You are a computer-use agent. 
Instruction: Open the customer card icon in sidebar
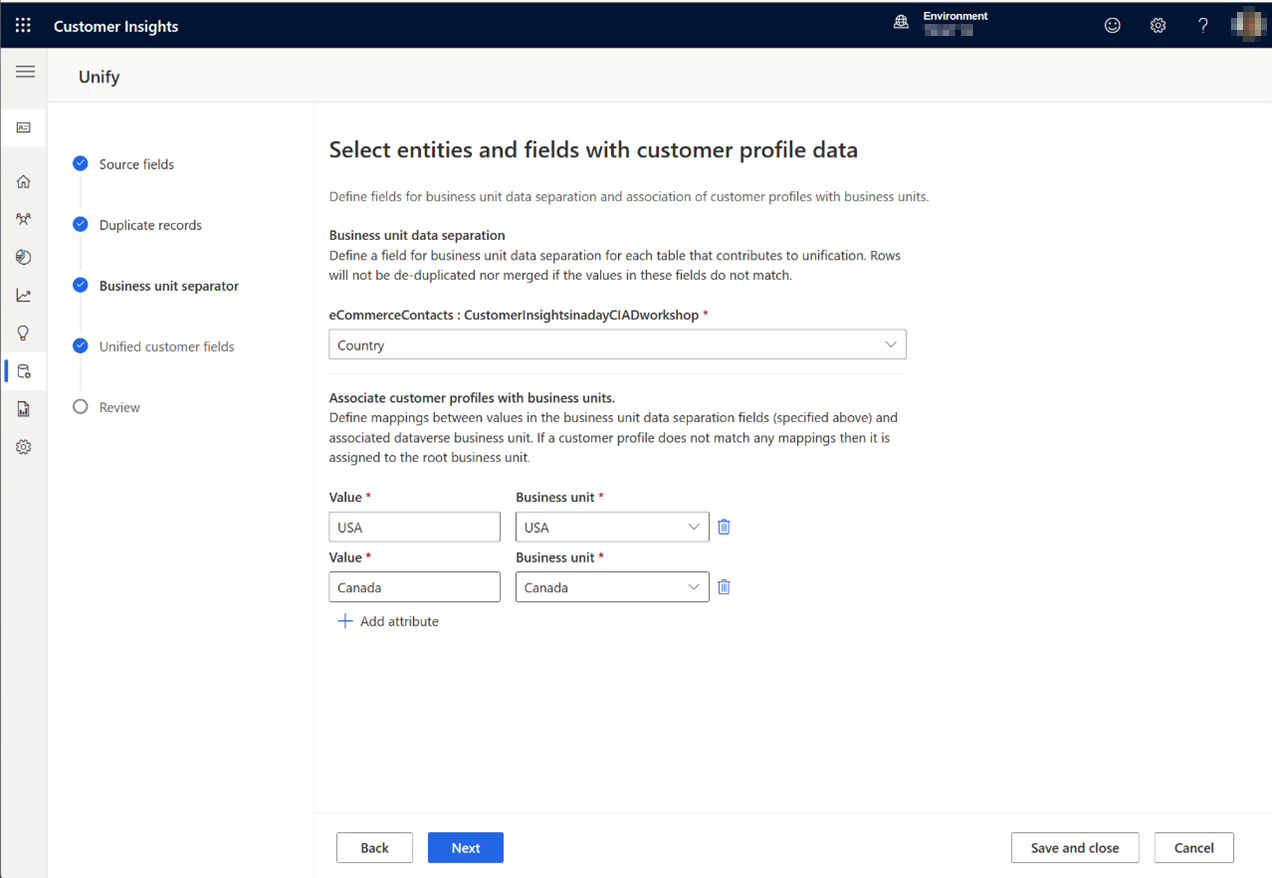pos(24,128)
